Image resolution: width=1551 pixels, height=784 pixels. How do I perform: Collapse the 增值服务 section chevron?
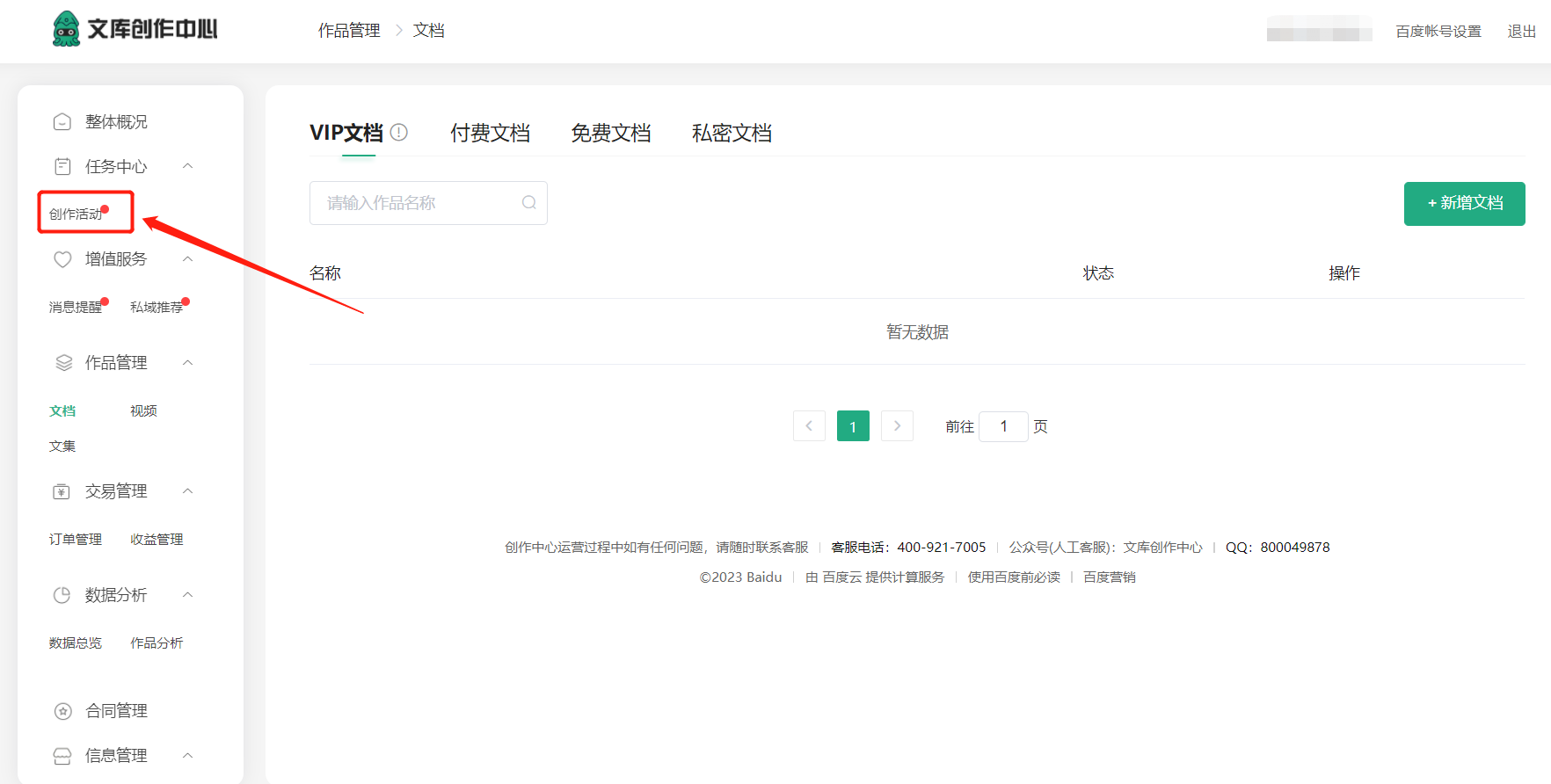pos(187,258)
